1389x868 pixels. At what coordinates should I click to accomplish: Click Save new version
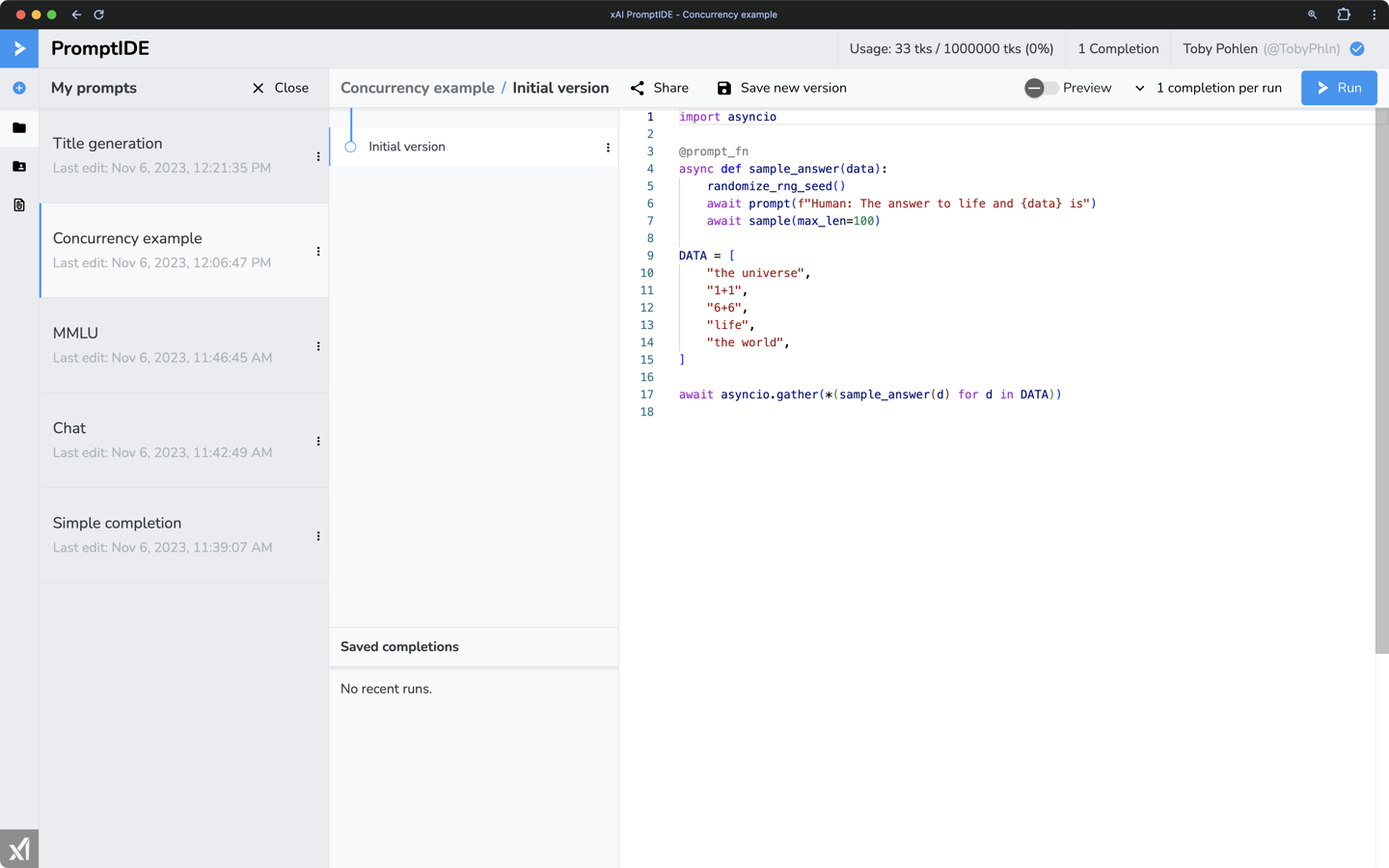click(781, 88)
